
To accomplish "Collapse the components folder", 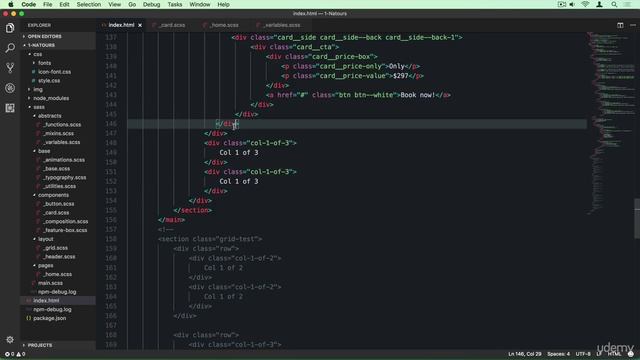I will coord(58,195).
